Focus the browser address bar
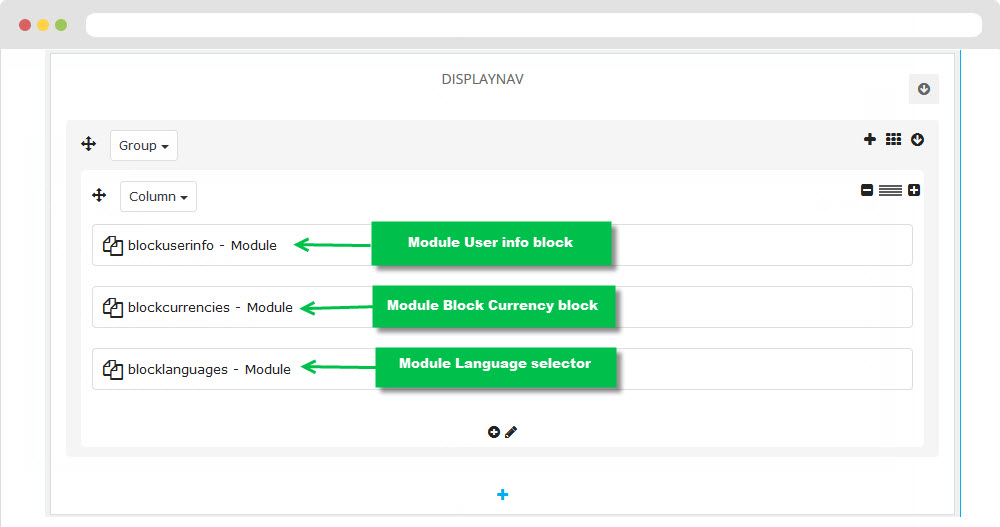This screenshot has height=527, width=1000. pyautogui.click(x=534, y=25)
